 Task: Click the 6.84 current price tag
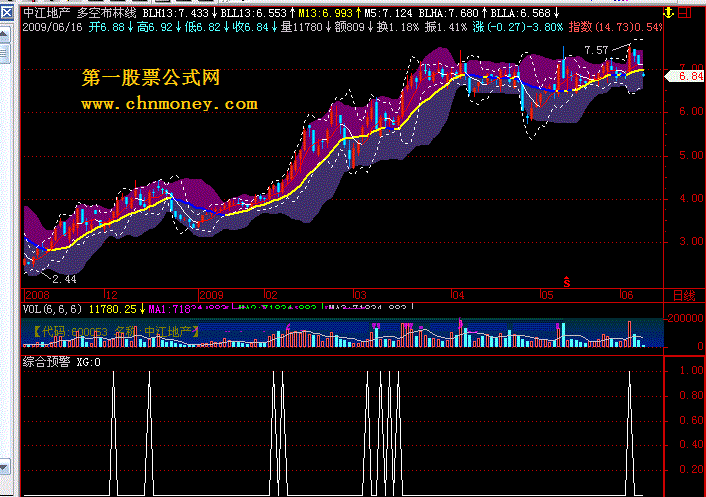686,76
